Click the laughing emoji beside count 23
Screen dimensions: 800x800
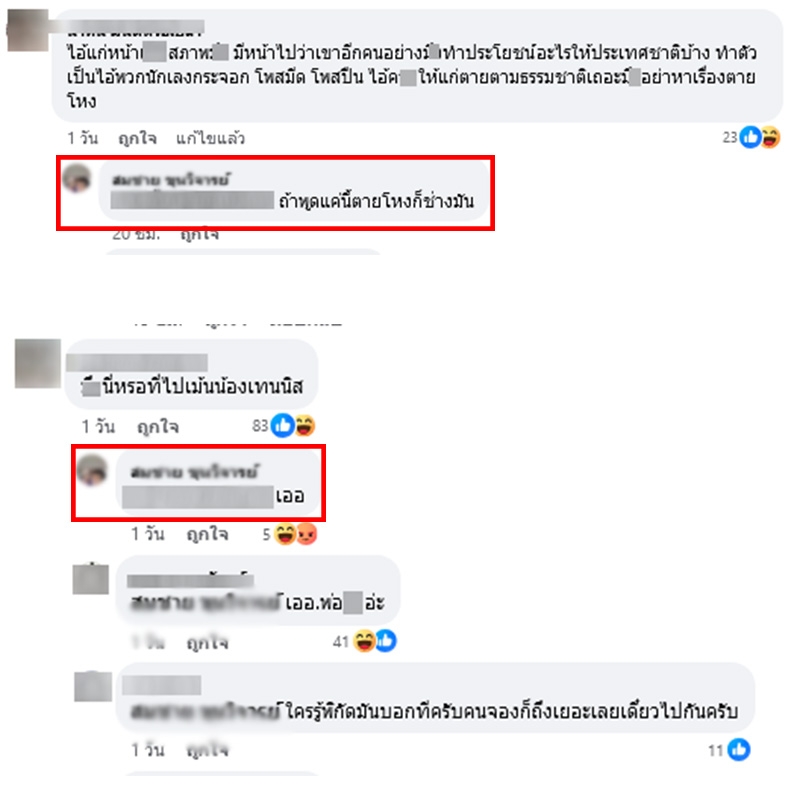[x=770, y=138]
